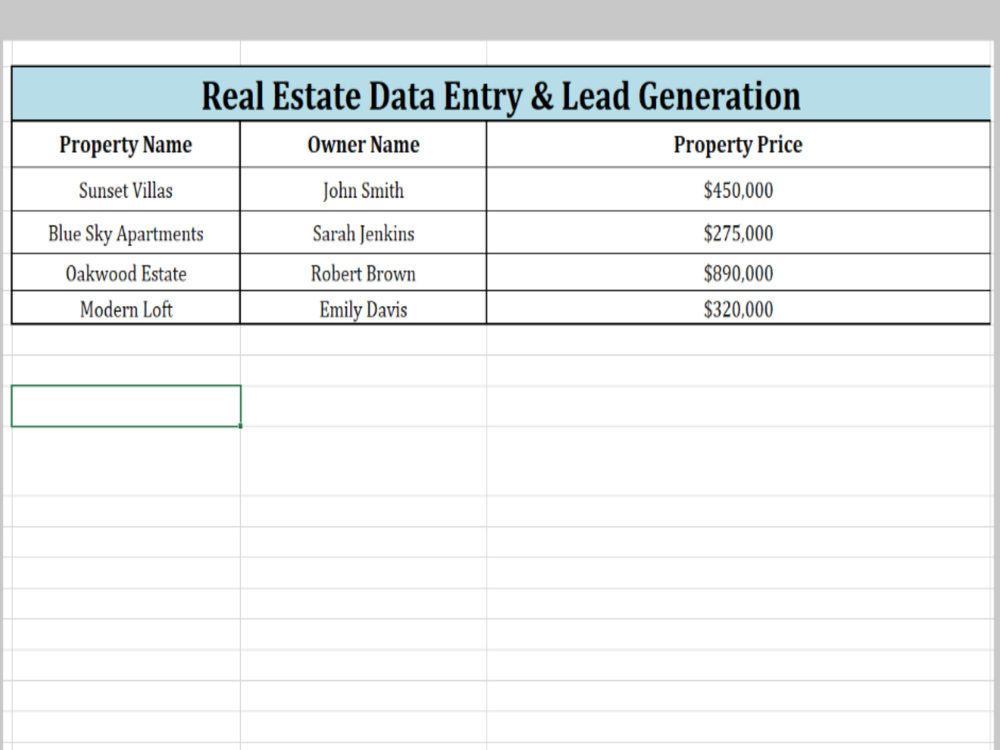The height and width of the screenshot is (750, 1000).
Task: Select the title cell "Real Estate Data Entry & Lead Generation"
Action: [501, 94]
